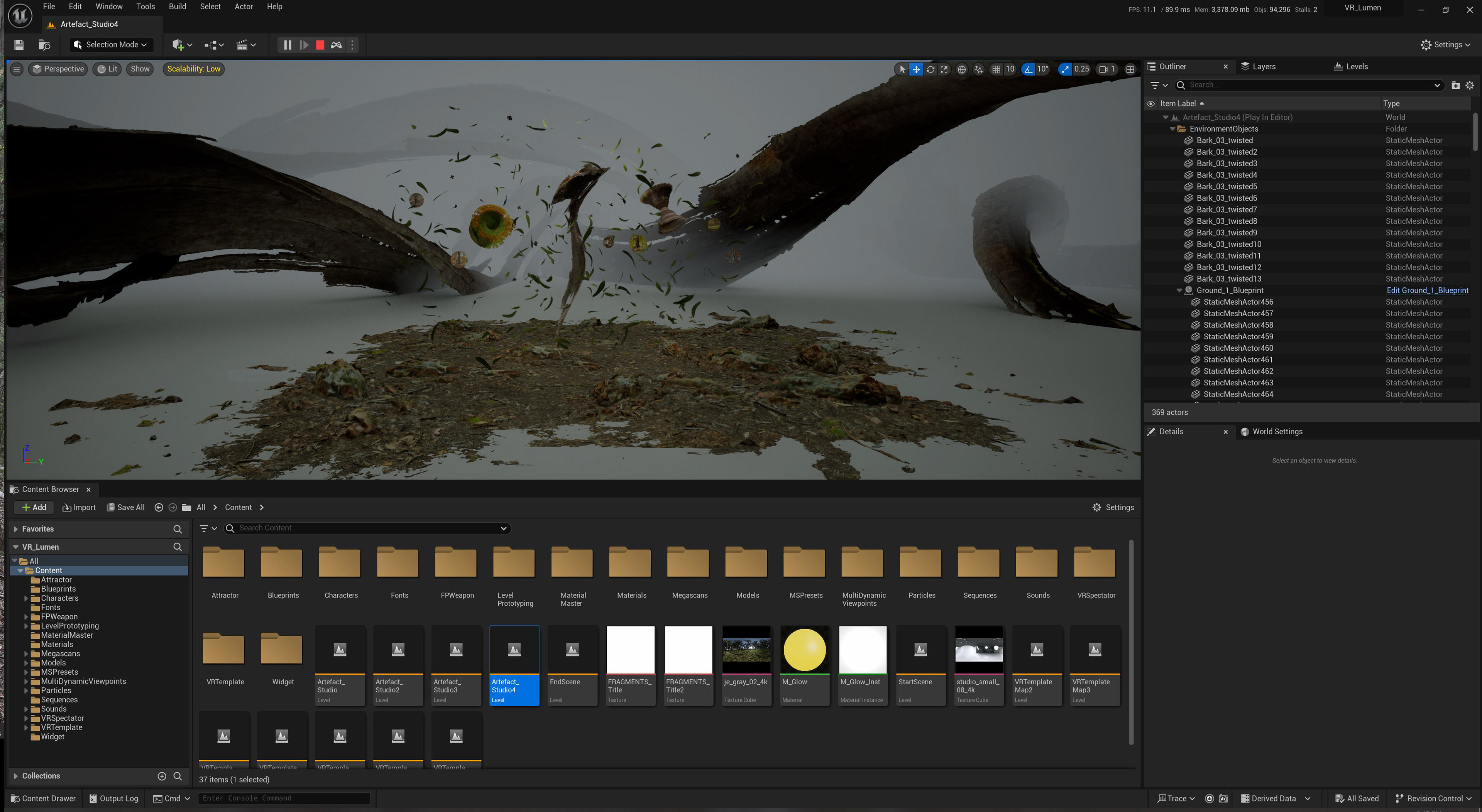Open the Build menu
The height and width of the screenshot is (812, 1482).
(177, 6)
